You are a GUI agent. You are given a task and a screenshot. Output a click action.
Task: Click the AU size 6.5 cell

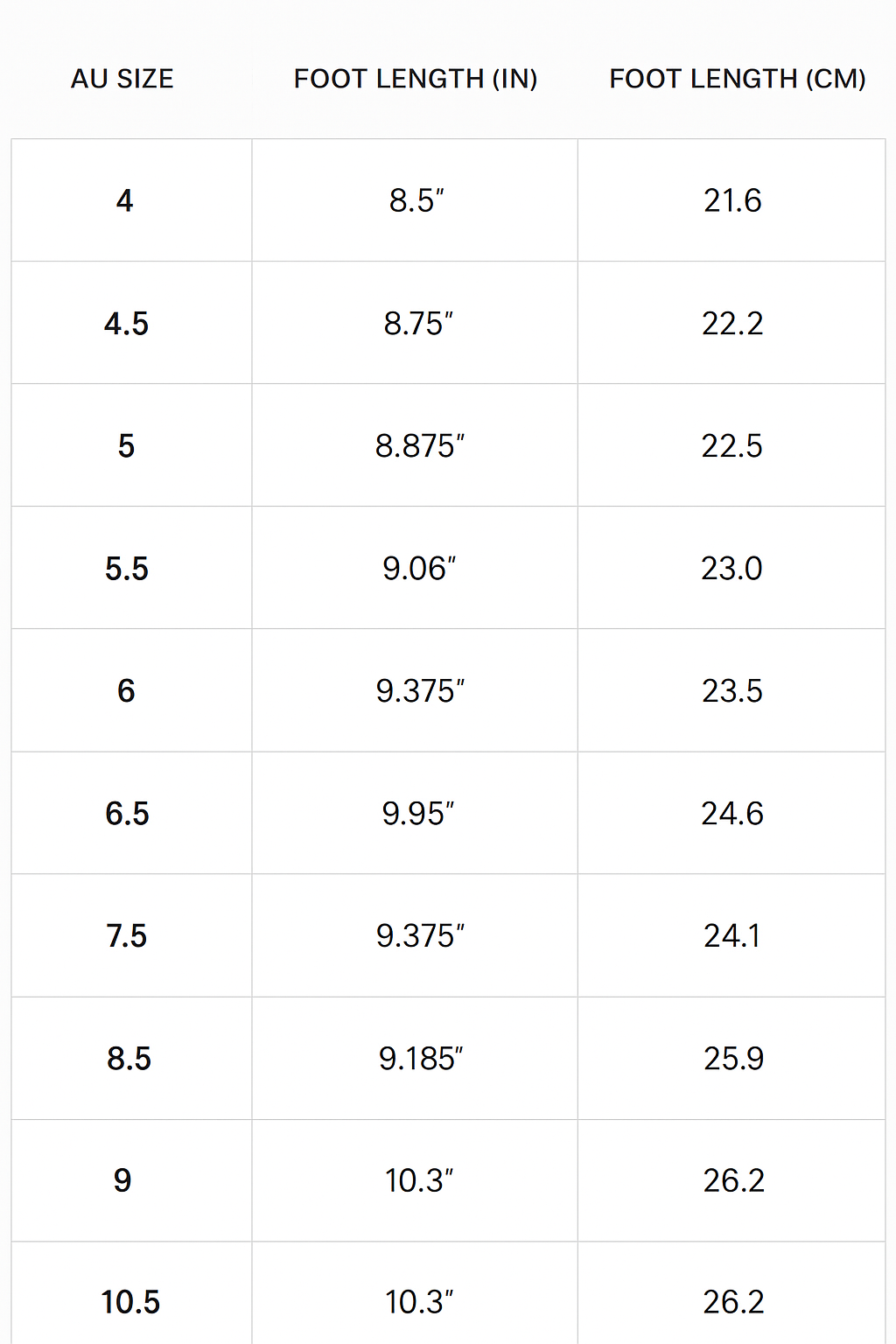pos(127,814)
